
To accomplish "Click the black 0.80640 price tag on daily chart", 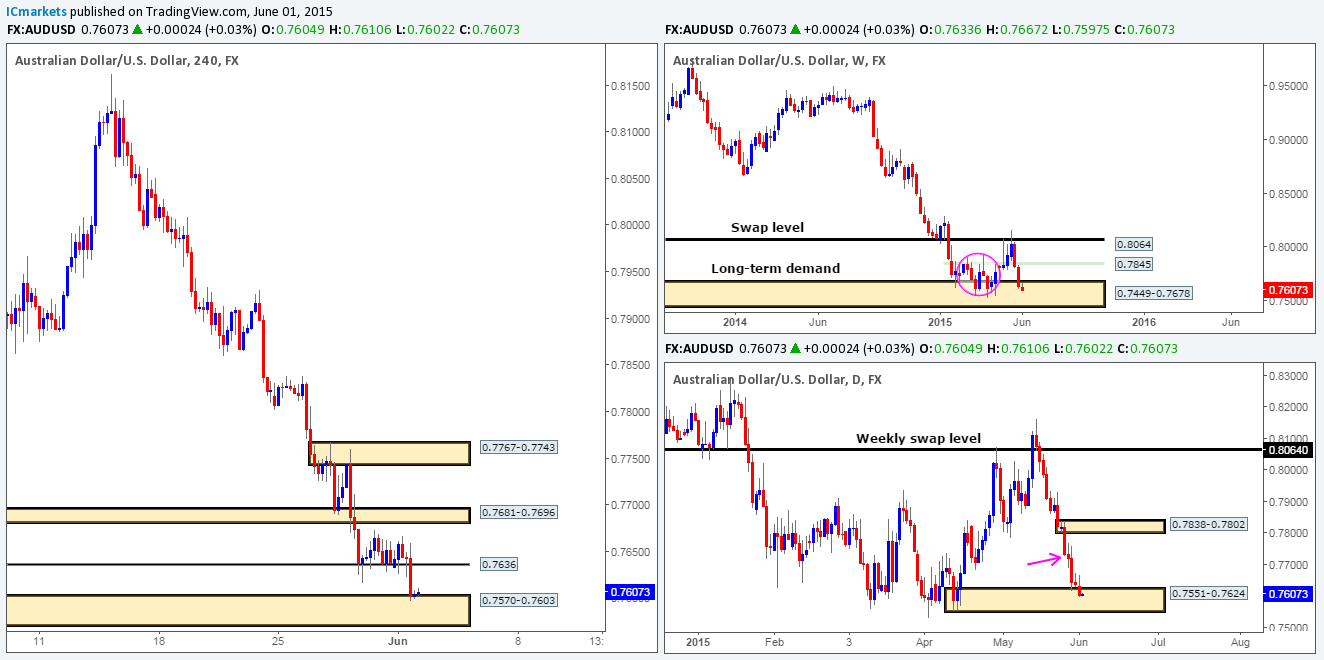I will (x=1289, y=450).
